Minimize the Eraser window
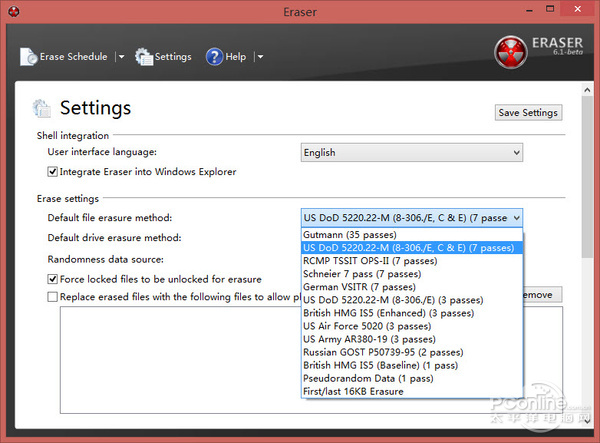600x443 pixels. coord(530,10)
